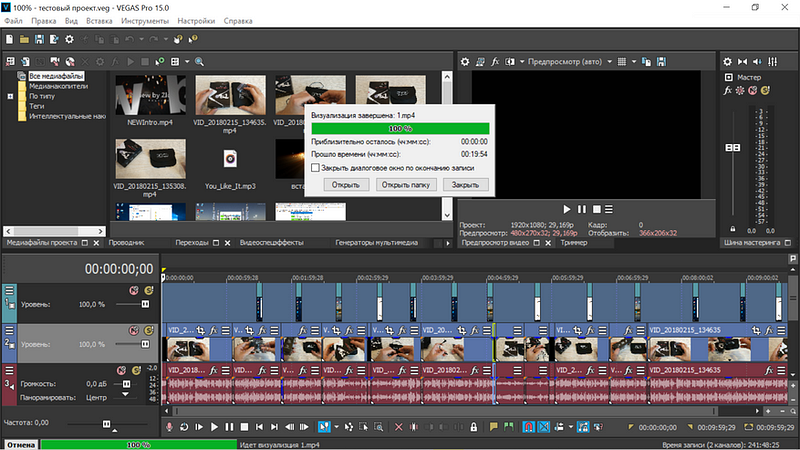The width and height of the screenshot is (800, 450).
Task: Click the Lock Event padlock icon in timeline toolbar
Action: pyautogui.click(x=473, y=427)
